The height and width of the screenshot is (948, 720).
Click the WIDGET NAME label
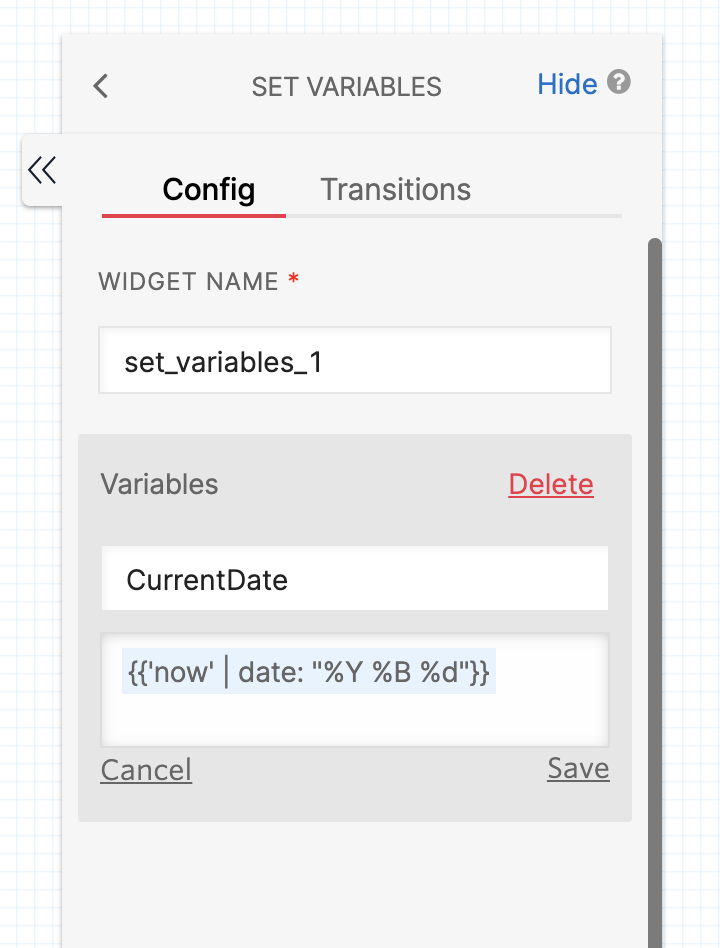point(189,281)
